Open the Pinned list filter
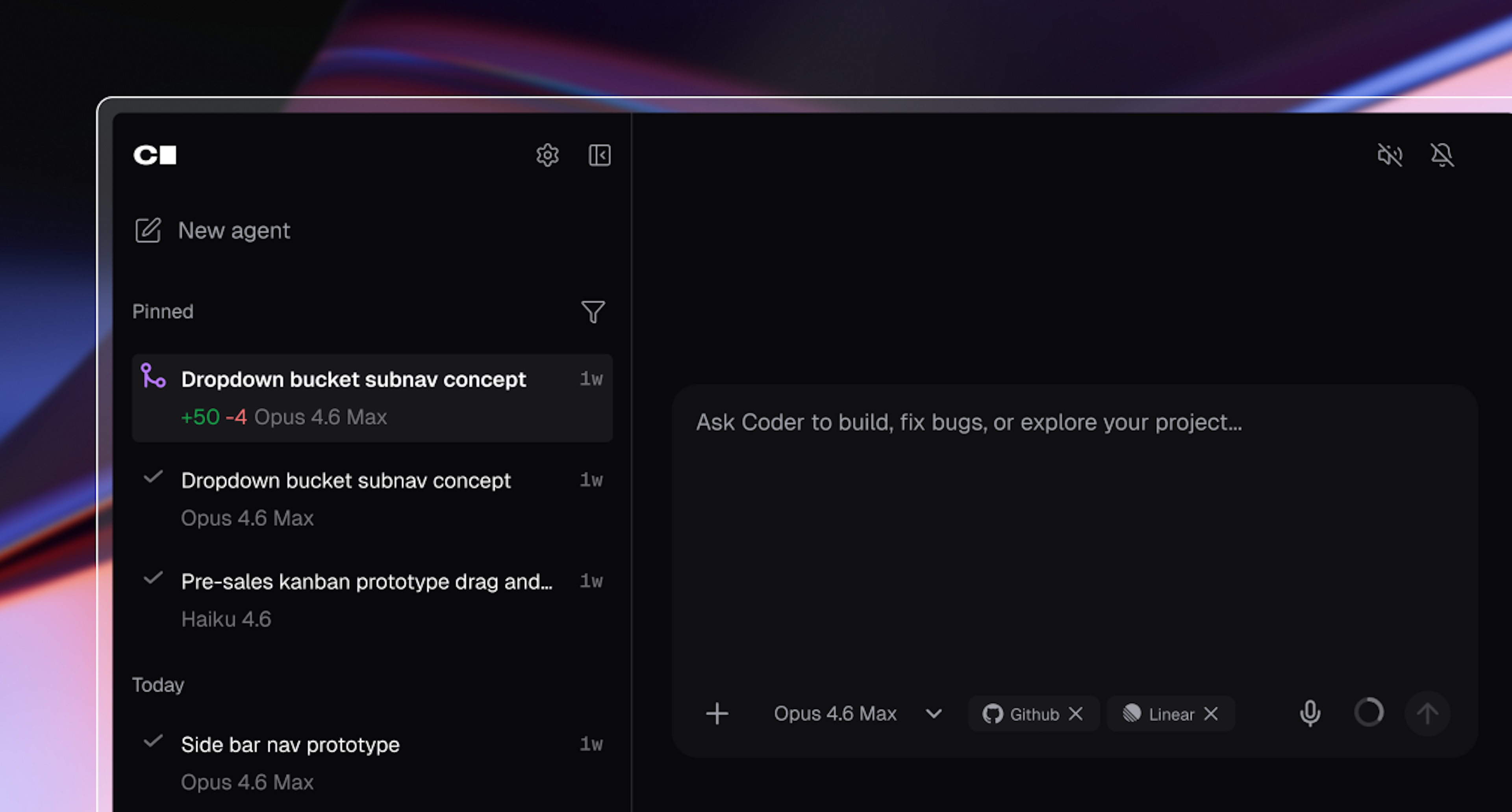The width and height of the screenshot is (1512, 812). (x=593, y=312)
